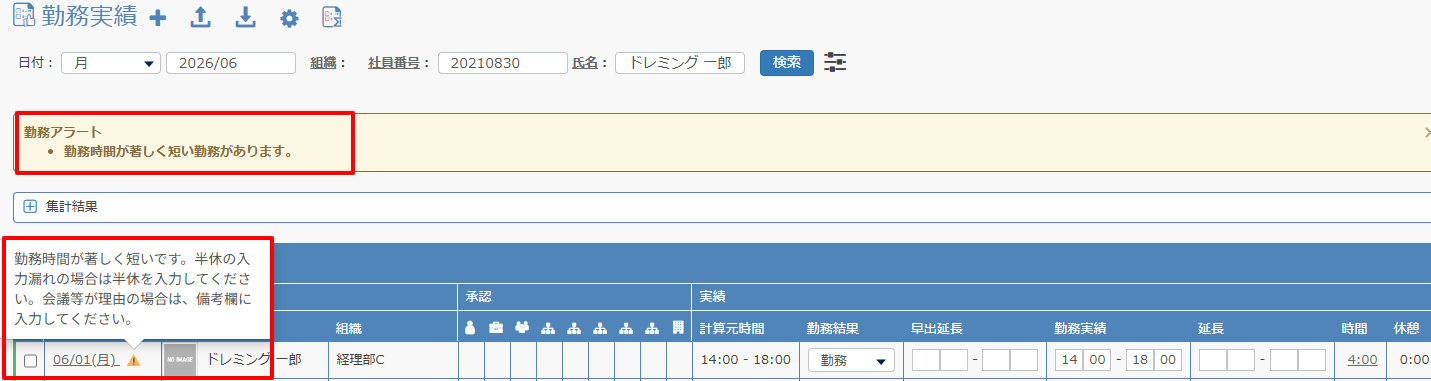This screenshot has width=1431, height=381.
Task: Tick the checkbox for the 06/01 row
Action: pyautogui.click(x=30, y=361)
